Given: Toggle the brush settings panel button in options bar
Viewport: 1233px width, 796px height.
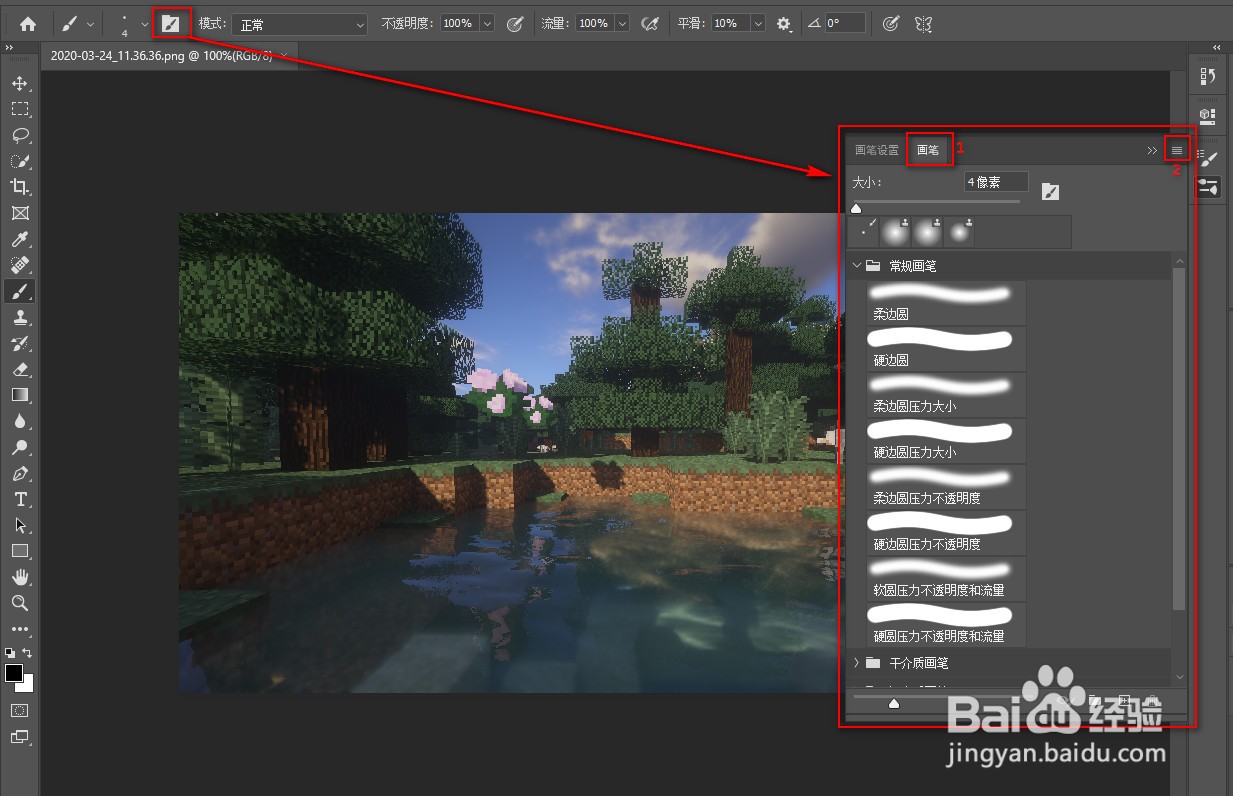Looking at the screenshot, I should point(171,23).
